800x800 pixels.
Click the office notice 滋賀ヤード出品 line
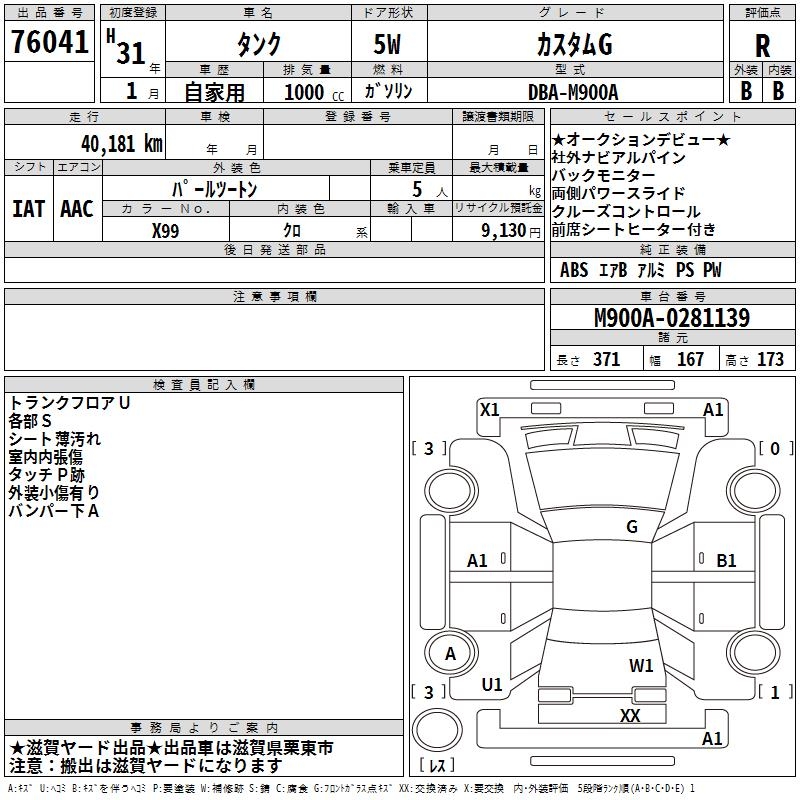[171, 748]
